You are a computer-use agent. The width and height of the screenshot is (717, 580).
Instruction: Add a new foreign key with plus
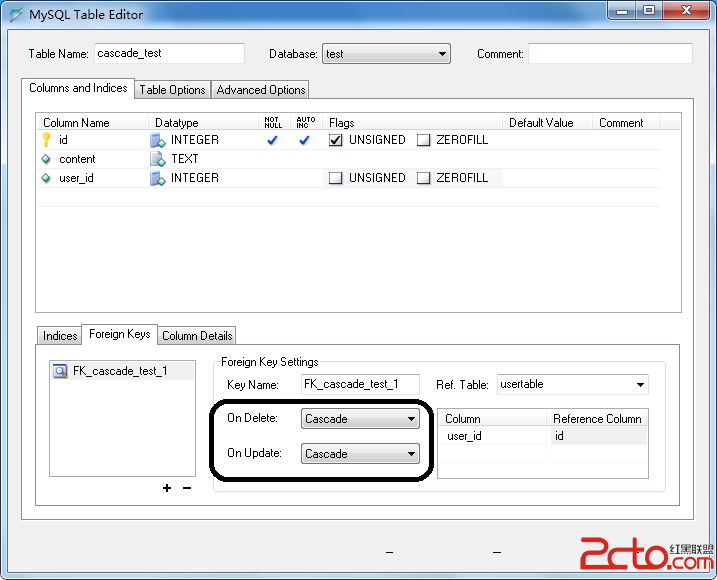[x=167, y=488]
